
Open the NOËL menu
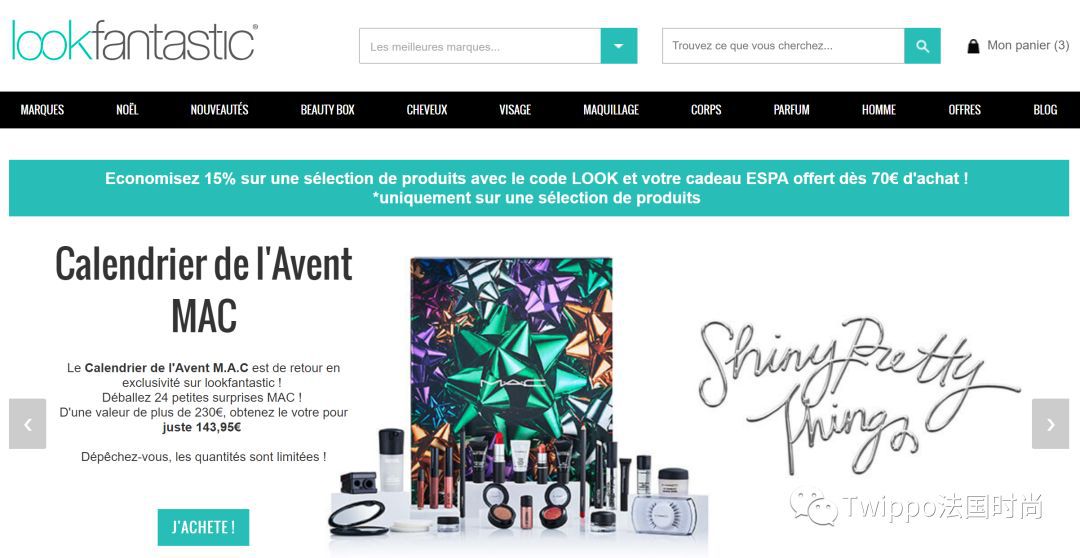point(127,110)
